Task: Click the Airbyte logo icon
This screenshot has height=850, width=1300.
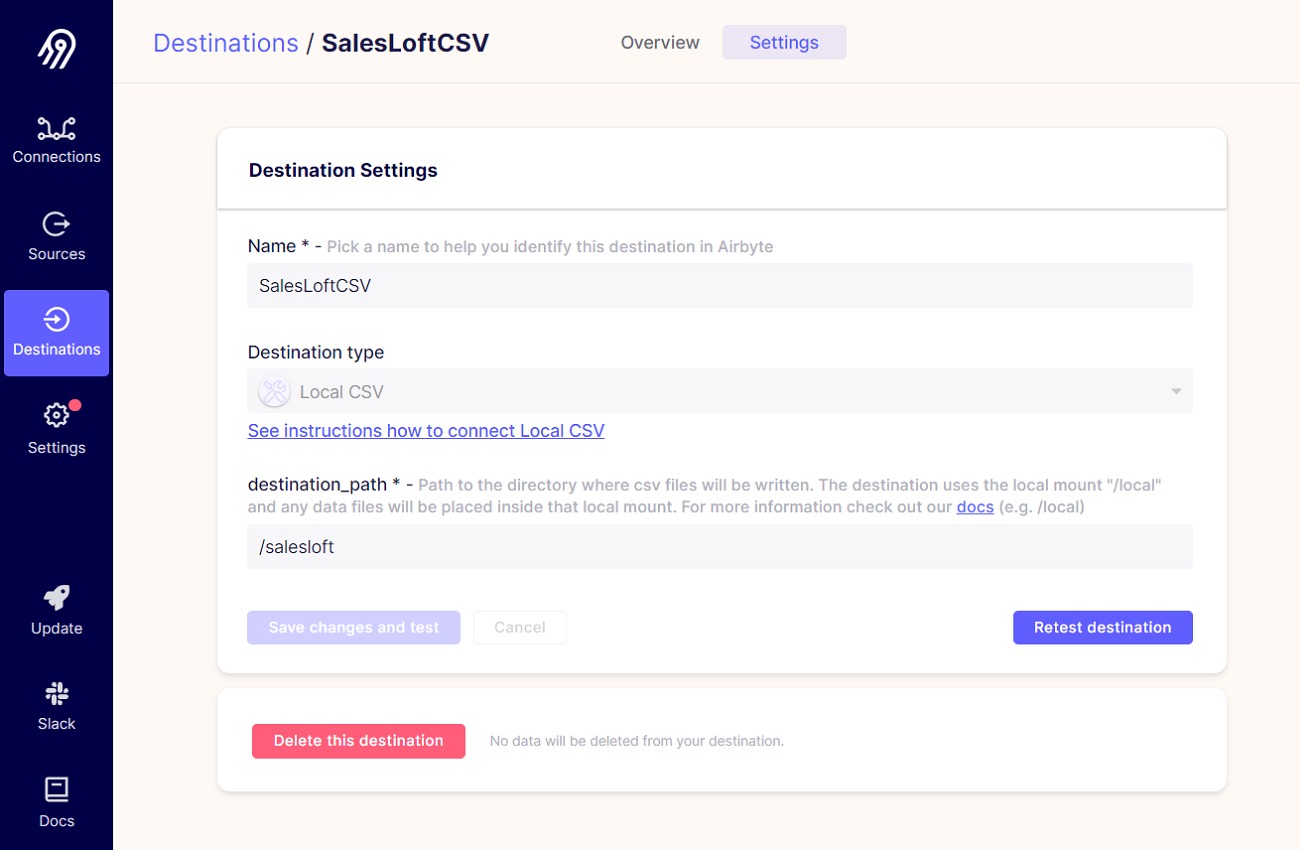Action: (x=56, y=48)
